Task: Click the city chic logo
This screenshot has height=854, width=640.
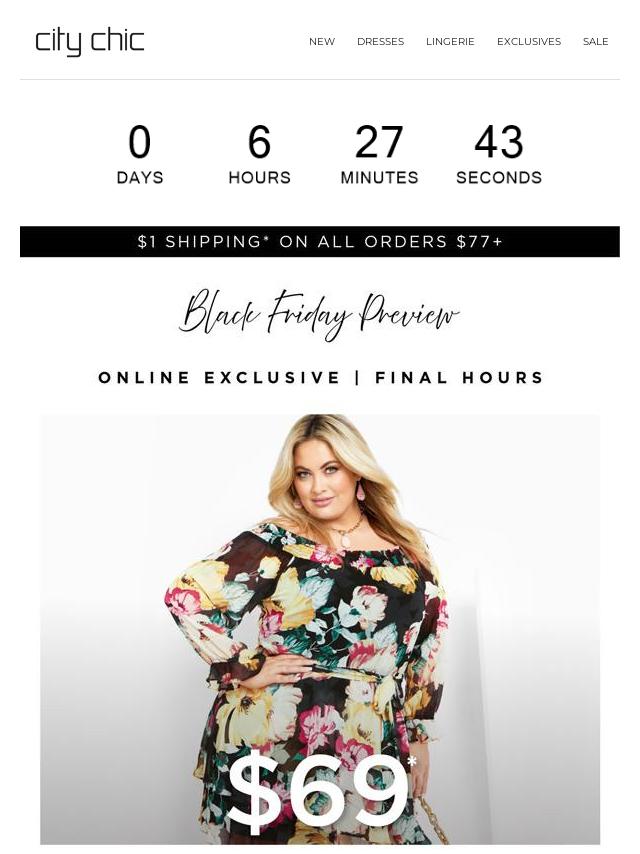Action: coord(89,42)
